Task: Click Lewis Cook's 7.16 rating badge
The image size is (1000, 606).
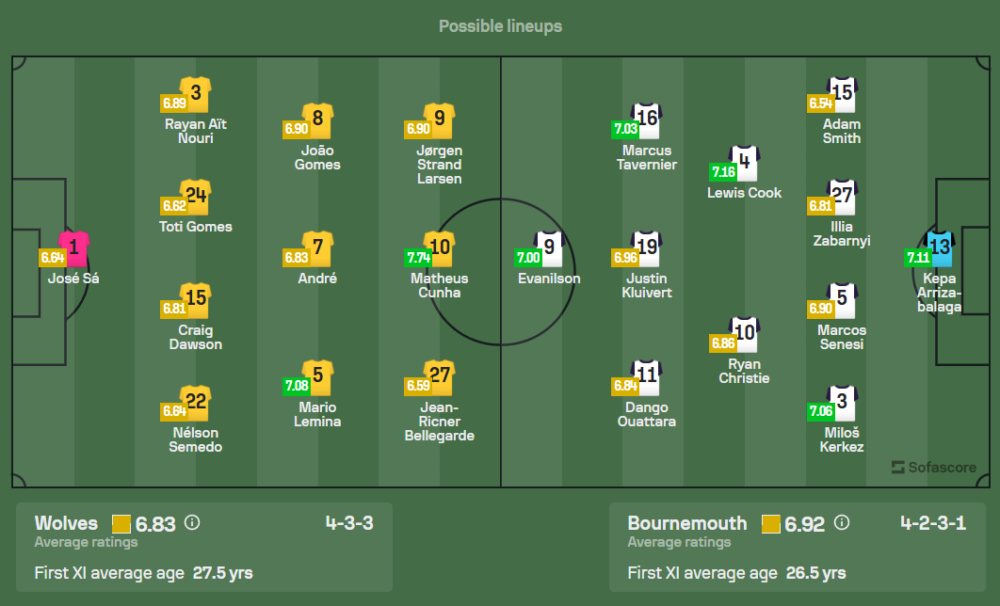Action: coord(722,171)
